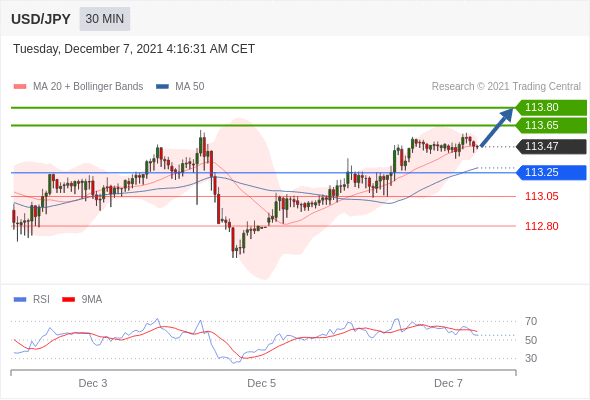Toggle the RSI legend entry
The height and width of the screenshot is (400, 590).
click(32, 300)
